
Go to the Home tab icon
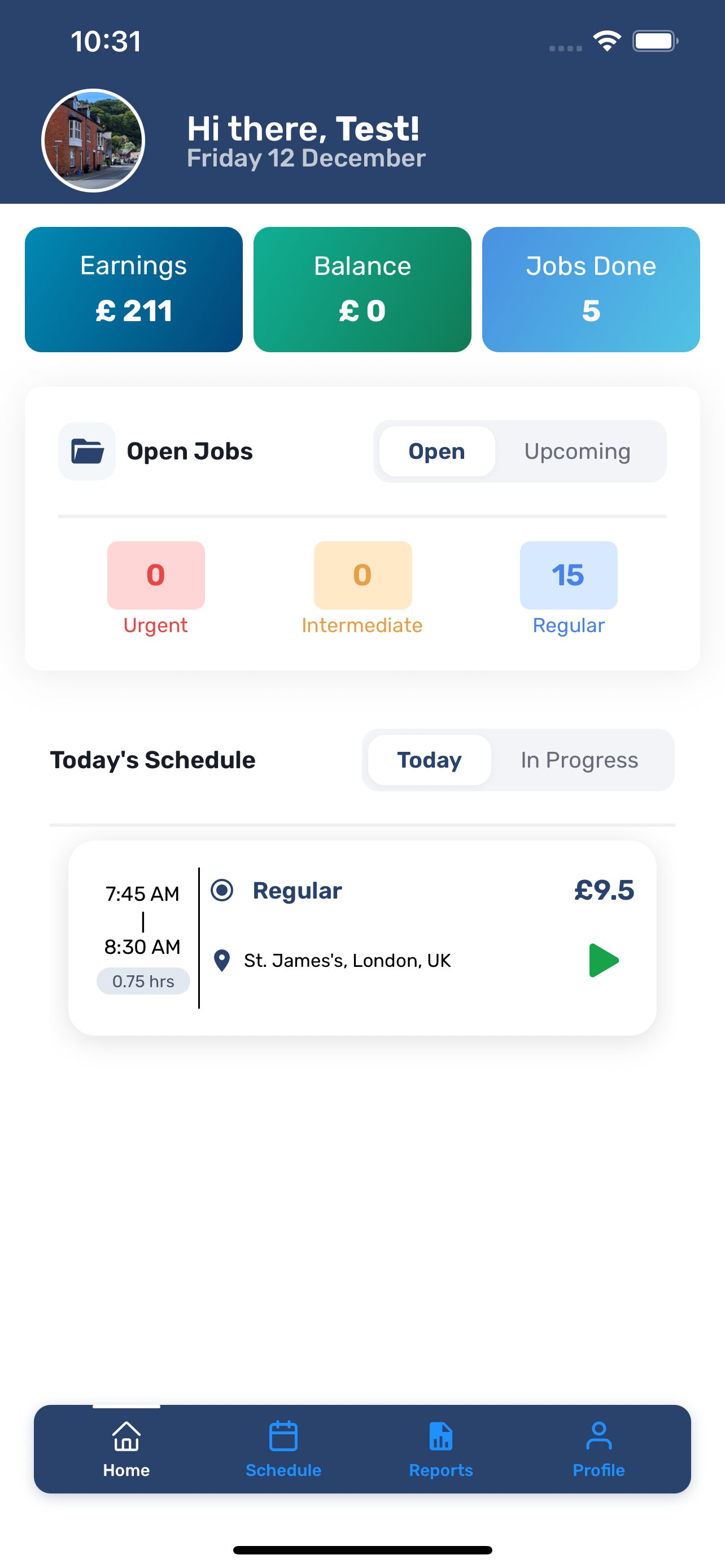(x=126, y=1436)
